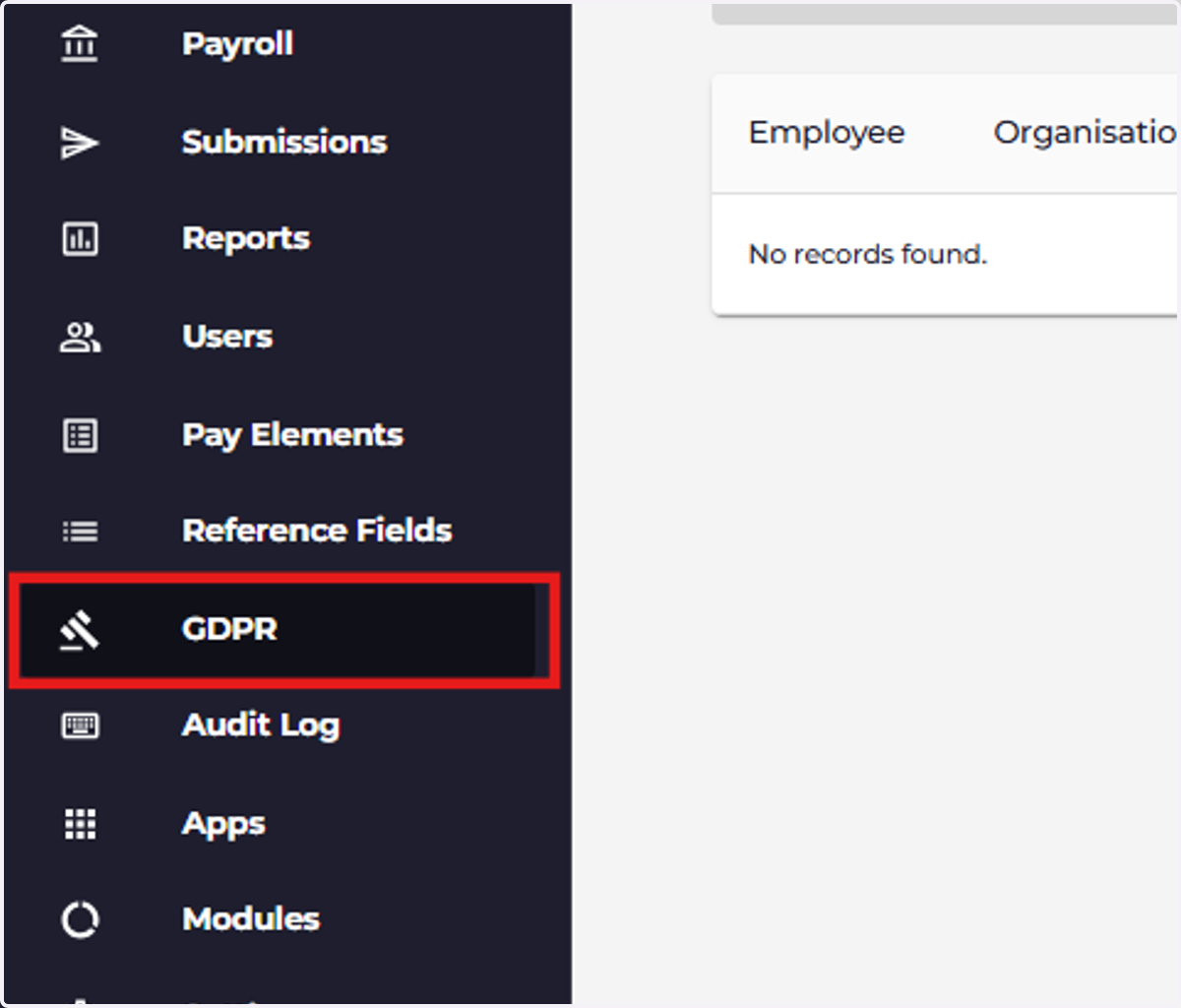This screenshot has width=1181, height=1008.
Task: Open the Reports section
Action: point(246,239)
